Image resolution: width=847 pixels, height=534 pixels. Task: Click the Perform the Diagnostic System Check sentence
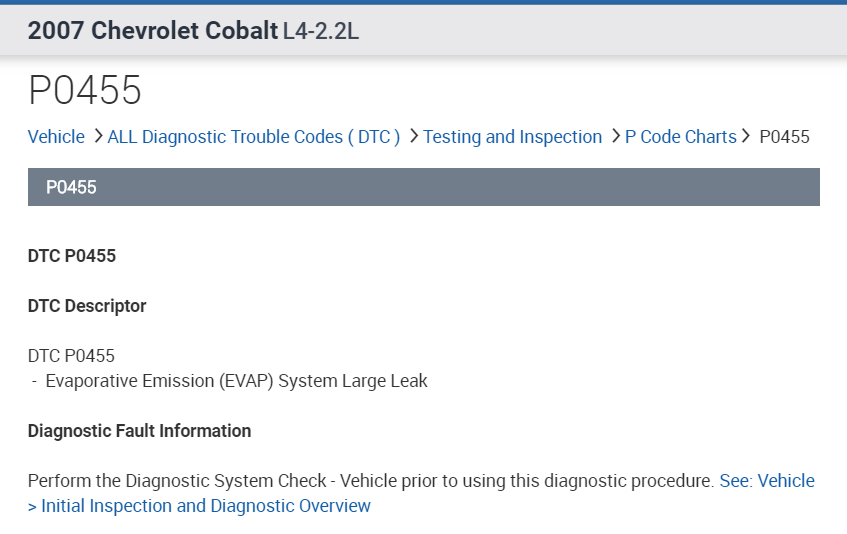370,481
